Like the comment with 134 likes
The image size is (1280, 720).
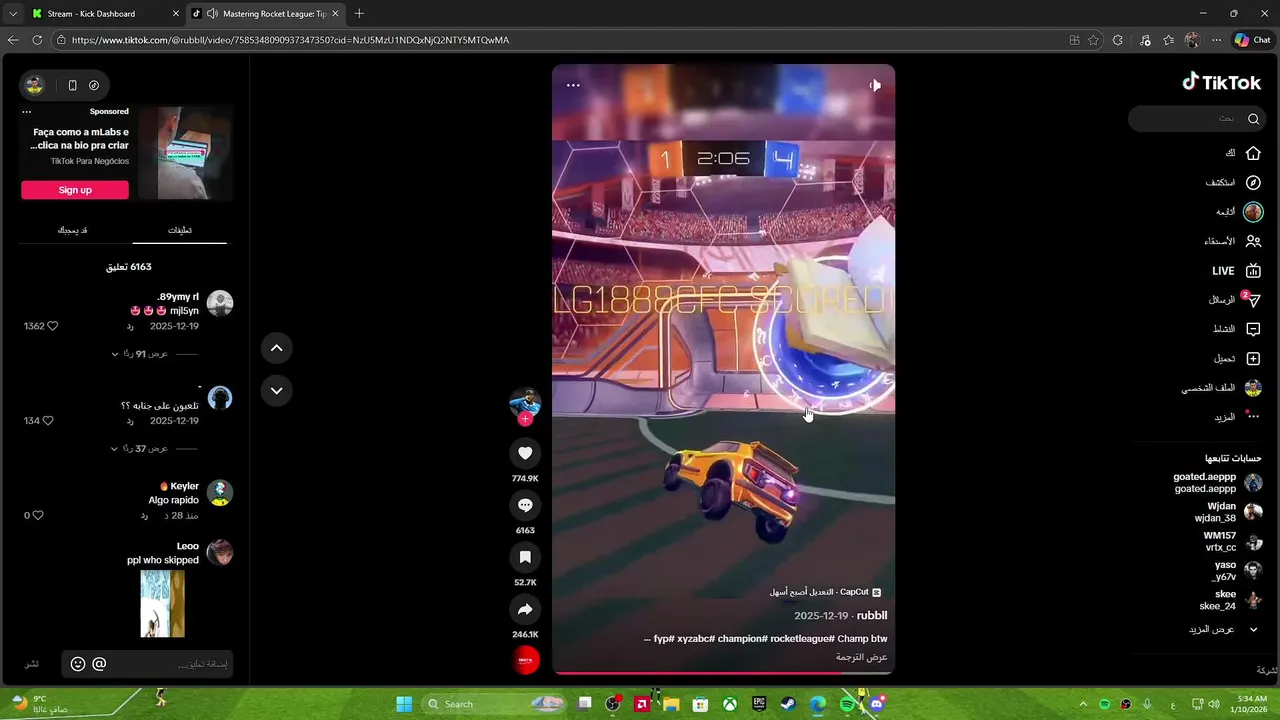47,421
